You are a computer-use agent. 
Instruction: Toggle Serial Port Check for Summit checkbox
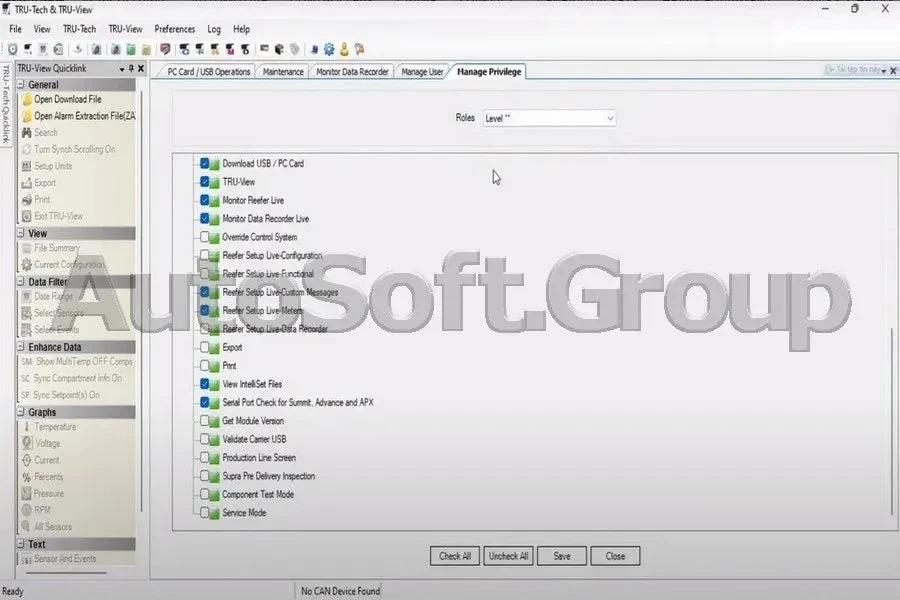click(x=204, y=402)
